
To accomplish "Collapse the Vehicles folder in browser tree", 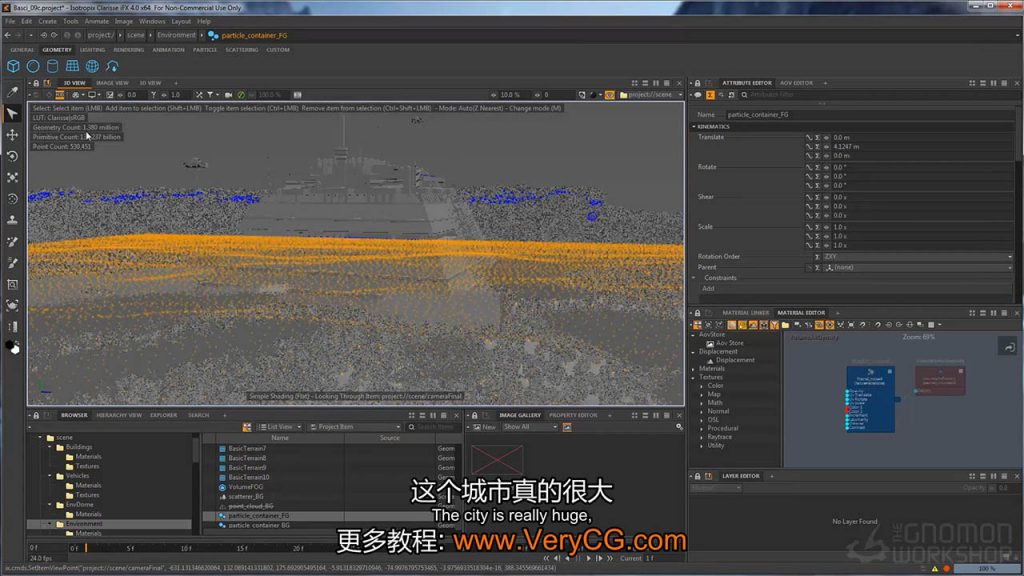I will 50,476.
